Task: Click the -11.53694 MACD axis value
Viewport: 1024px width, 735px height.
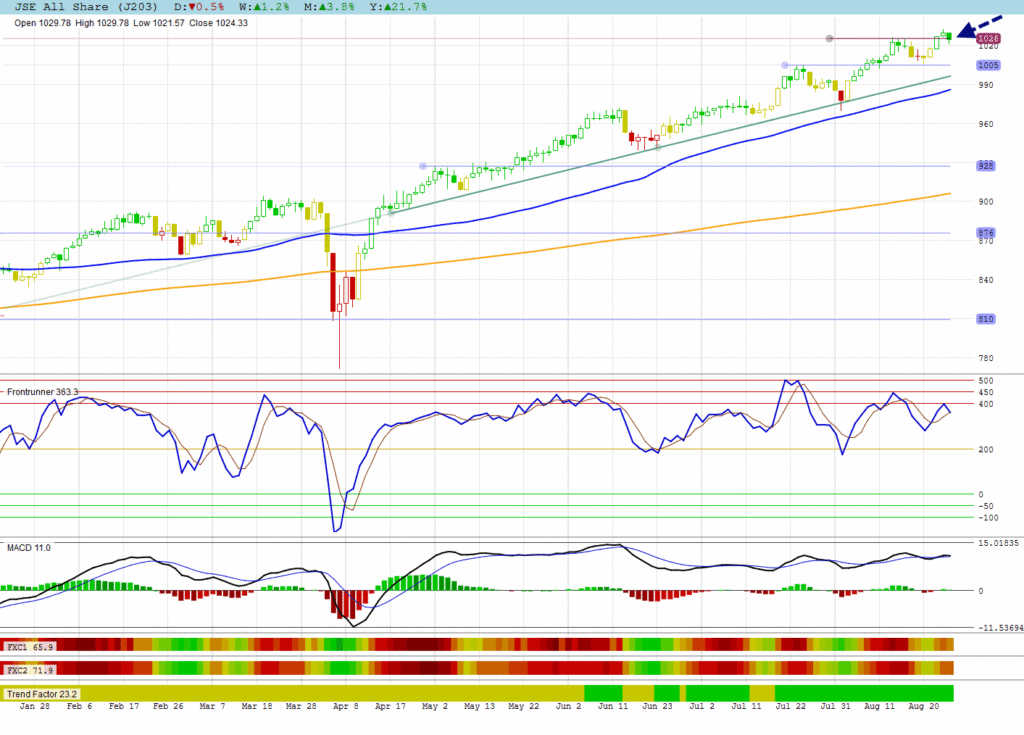Action: click(1000, 628)
